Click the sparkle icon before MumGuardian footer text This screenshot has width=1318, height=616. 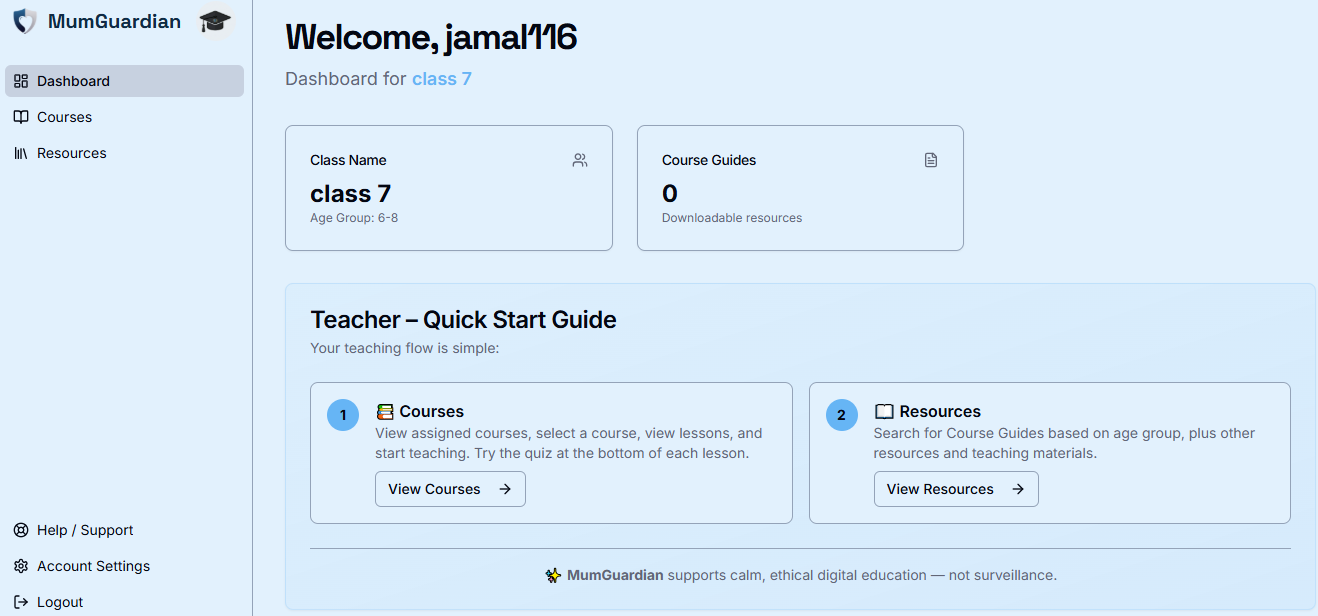(553, 575)
